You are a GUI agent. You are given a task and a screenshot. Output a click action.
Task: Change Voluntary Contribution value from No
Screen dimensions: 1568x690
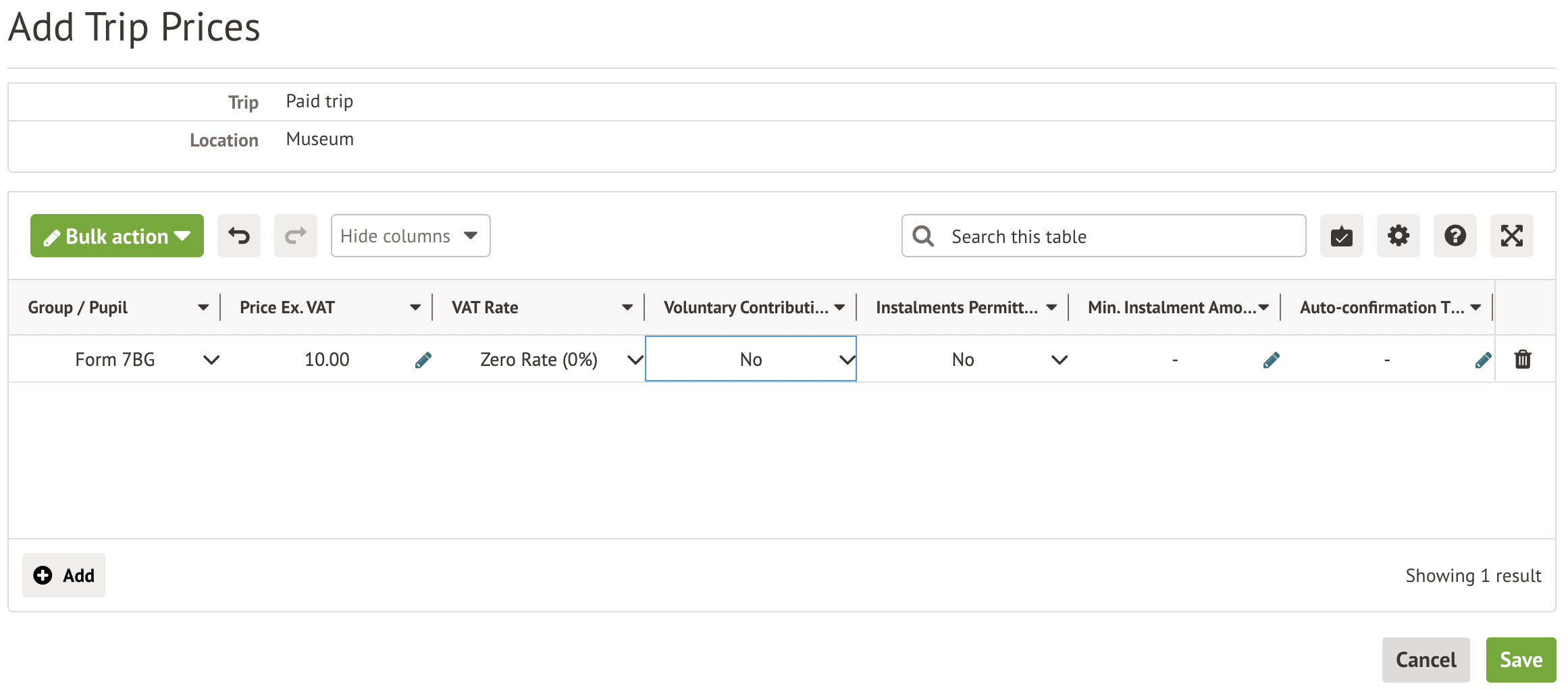tap(846, 360)
